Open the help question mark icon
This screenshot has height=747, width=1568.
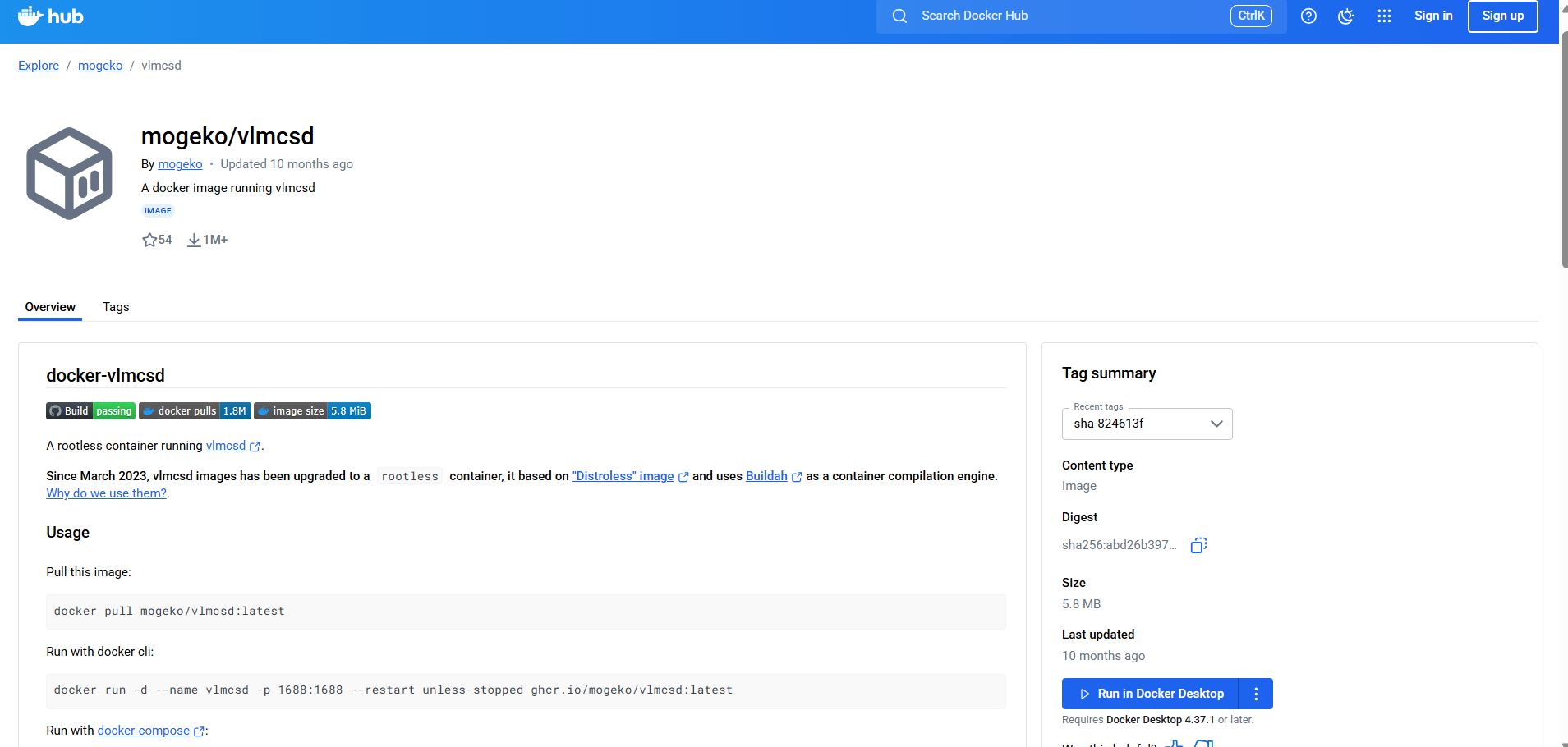tap(1308, 16)
